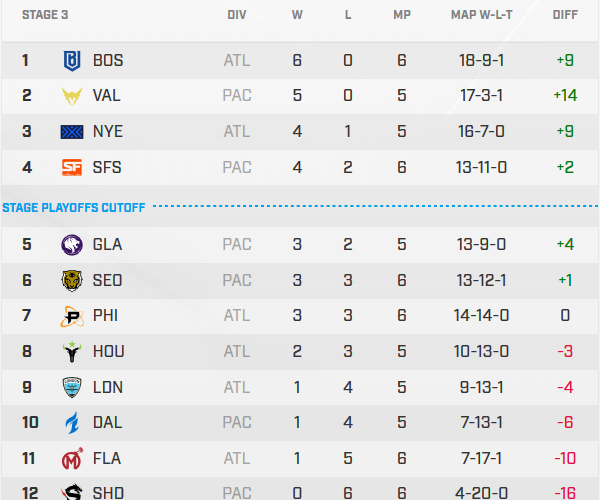Click the San Francisco Shock logo
600x500 pixels.
[73, 167]
